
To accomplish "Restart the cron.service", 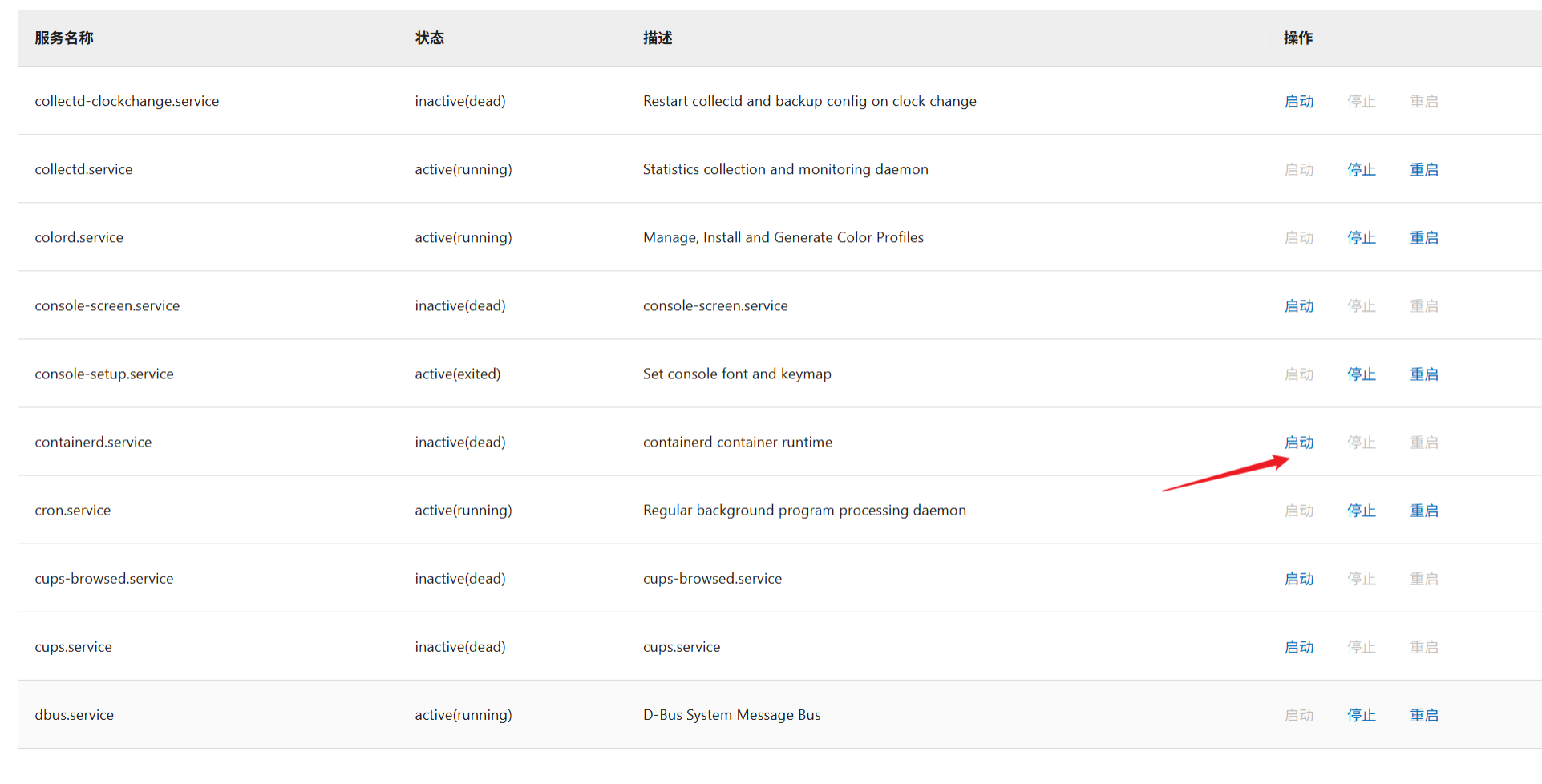I will point(1423,511).
